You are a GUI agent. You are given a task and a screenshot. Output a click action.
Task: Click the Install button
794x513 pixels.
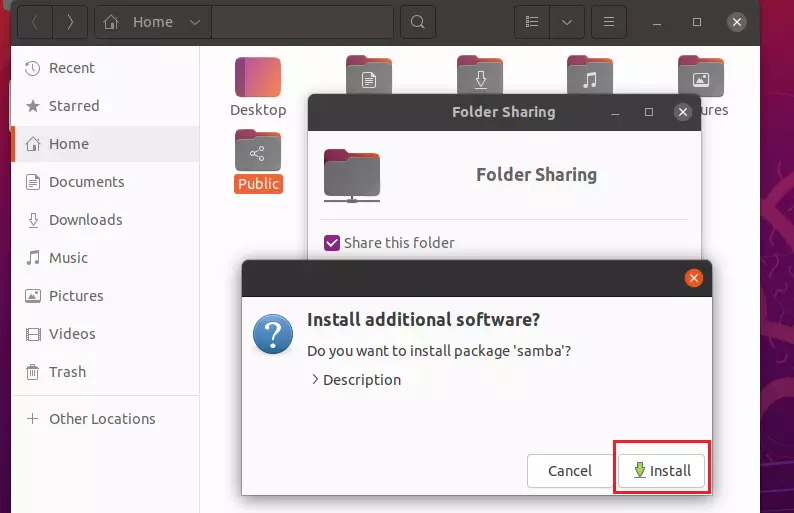pyautogui.click(x=661, y=471)
